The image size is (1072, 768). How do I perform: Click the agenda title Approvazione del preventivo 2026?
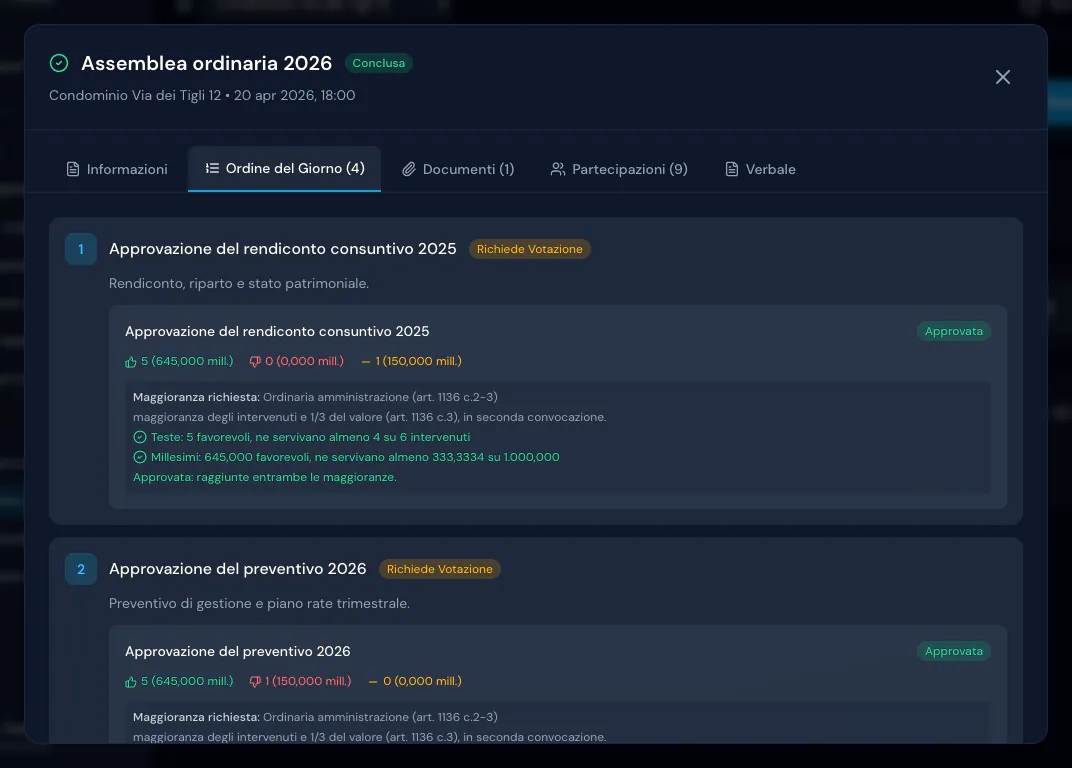[237, 569]
